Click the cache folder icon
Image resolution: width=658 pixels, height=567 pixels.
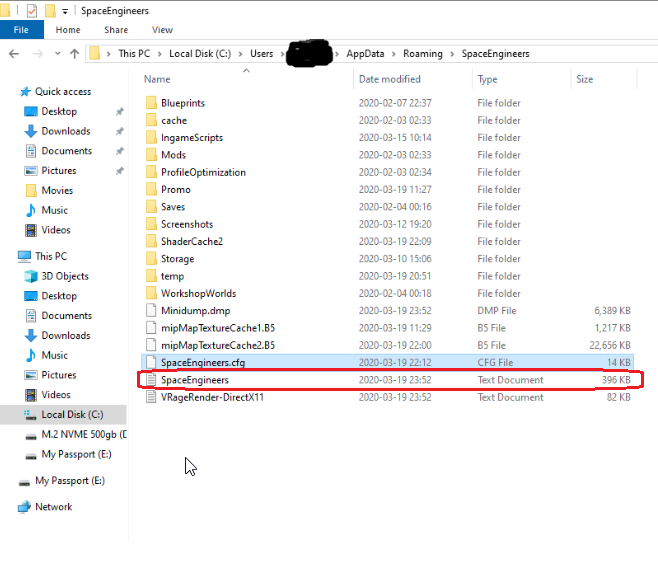pyautogui.click(x=151, y=120)
